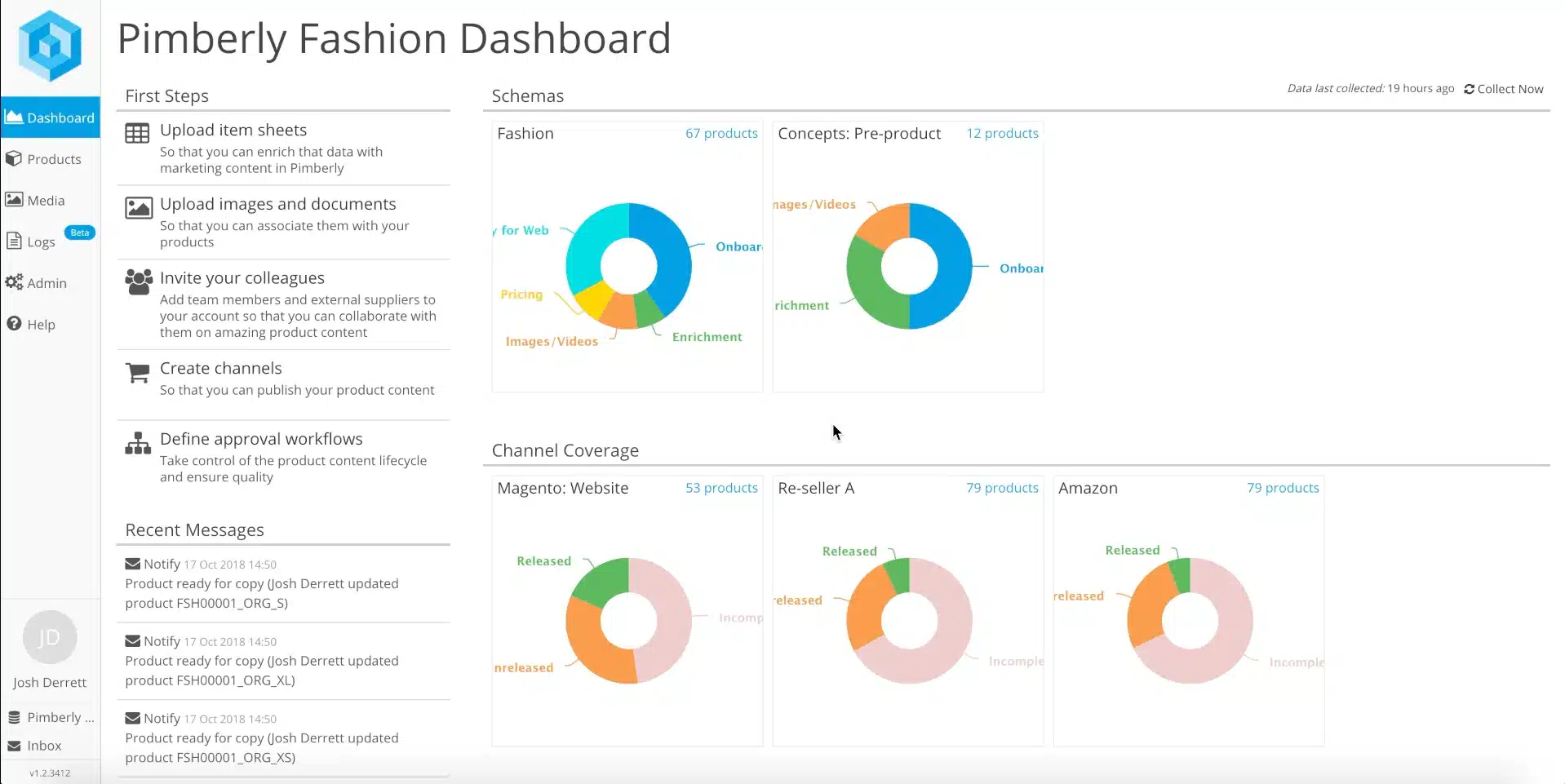Click the Released label in Amazon chart
Viewport: 1565px width, 784px height.
[1133, 550]
